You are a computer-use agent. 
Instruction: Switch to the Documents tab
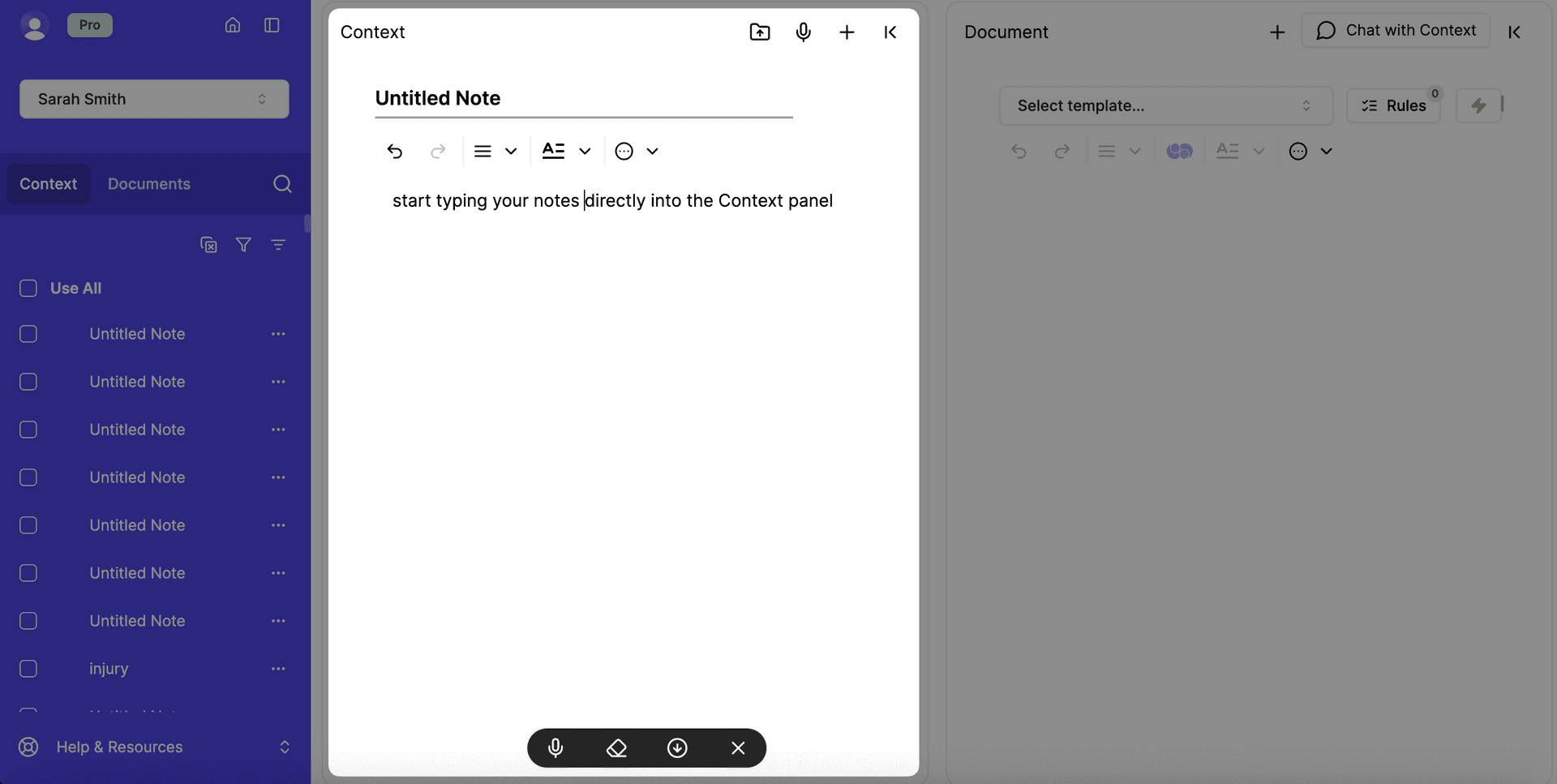(148, 183)
